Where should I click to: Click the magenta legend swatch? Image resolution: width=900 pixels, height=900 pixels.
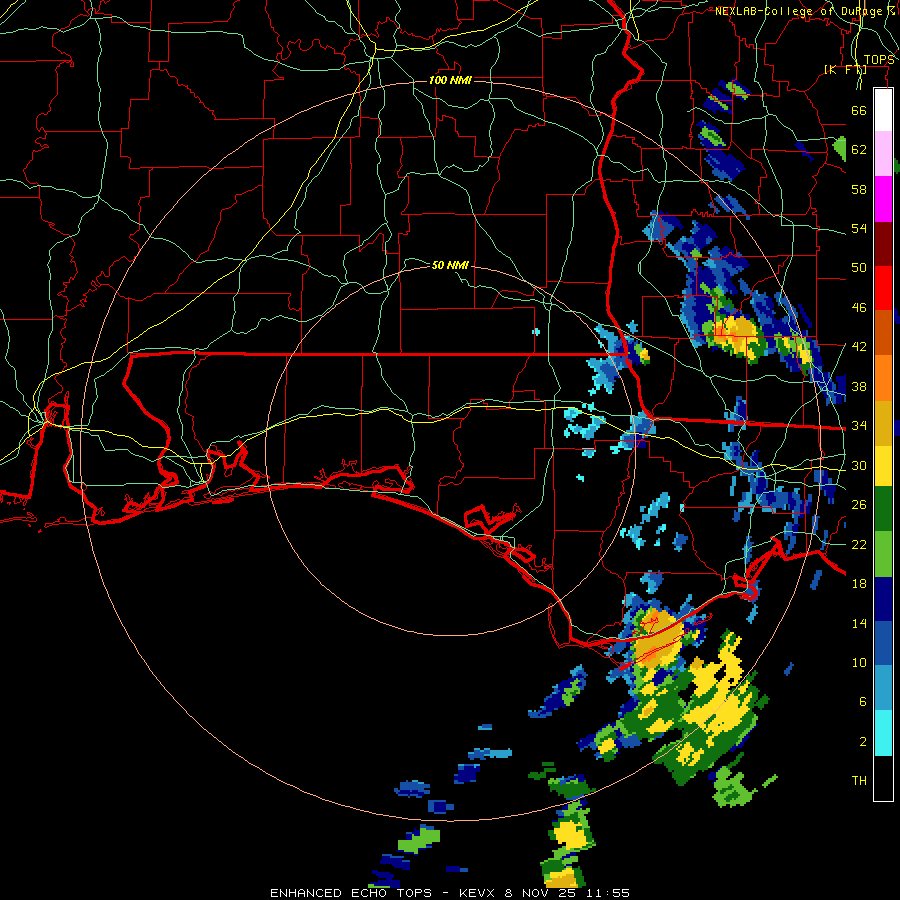883,199
